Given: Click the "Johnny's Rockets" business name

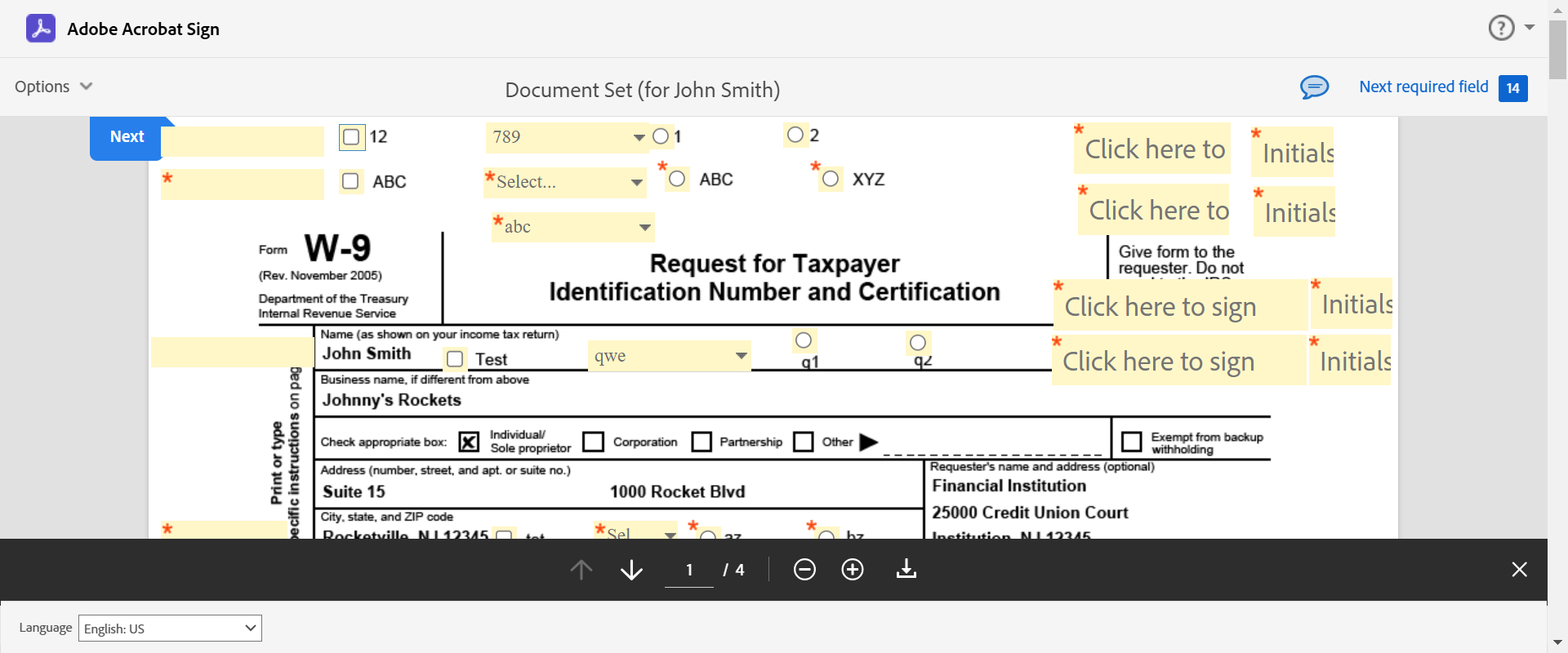Looking at the screenshot, I should tap(392, 400).
